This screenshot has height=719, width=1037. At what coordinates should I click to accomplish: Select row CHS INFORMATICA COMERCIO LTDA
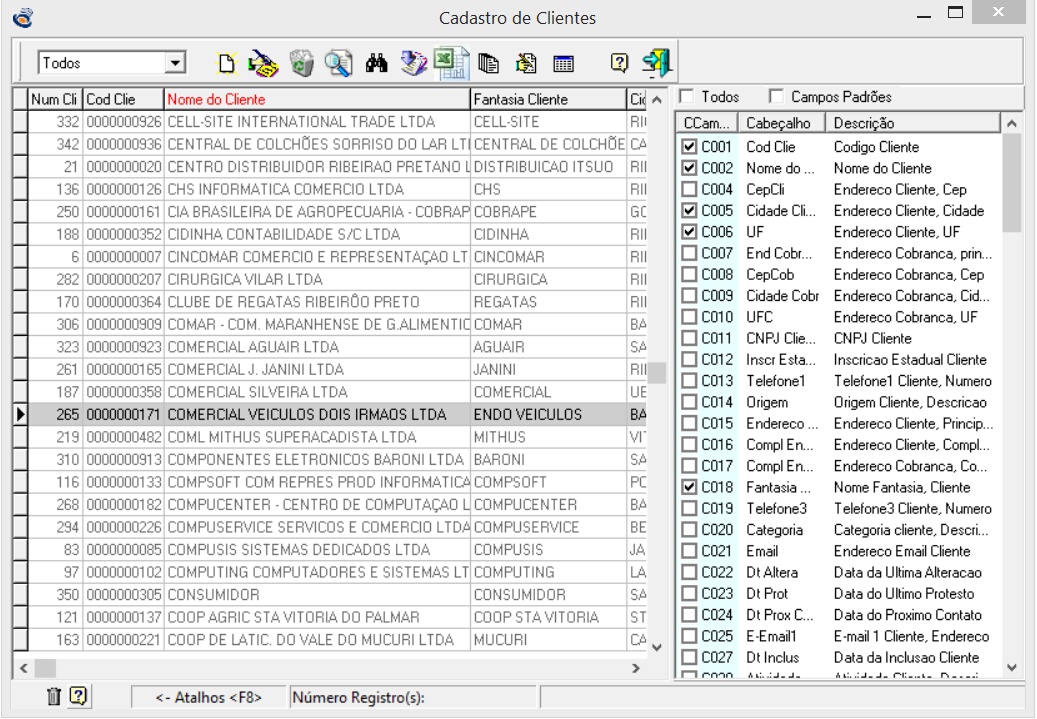[329, 189]
